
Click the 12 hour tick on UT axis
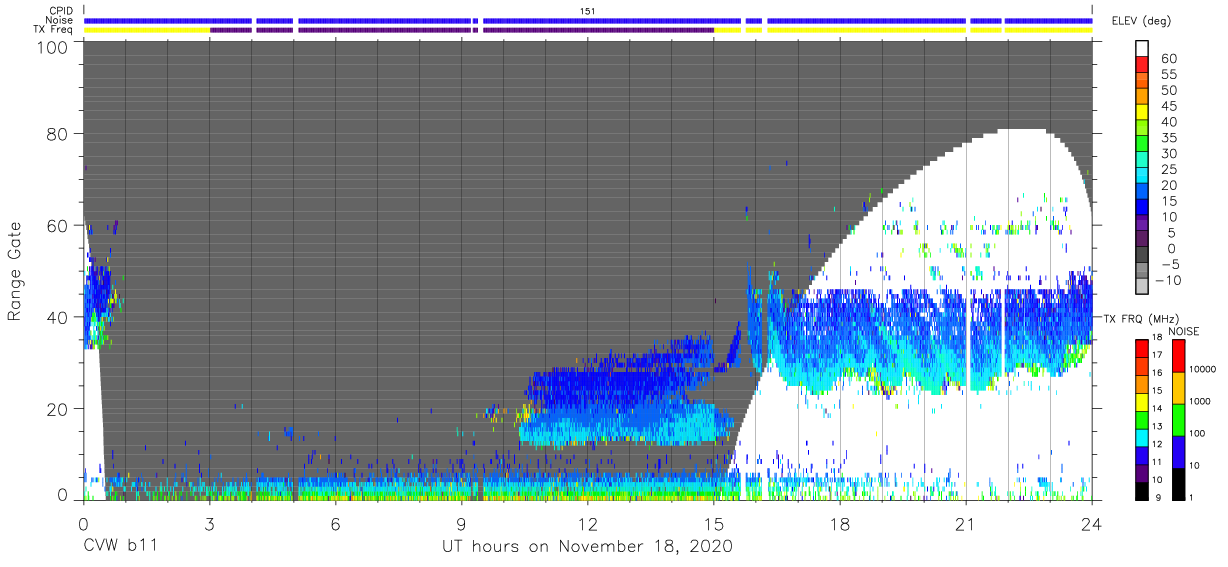pyautogui.click(x=588, y=523)
